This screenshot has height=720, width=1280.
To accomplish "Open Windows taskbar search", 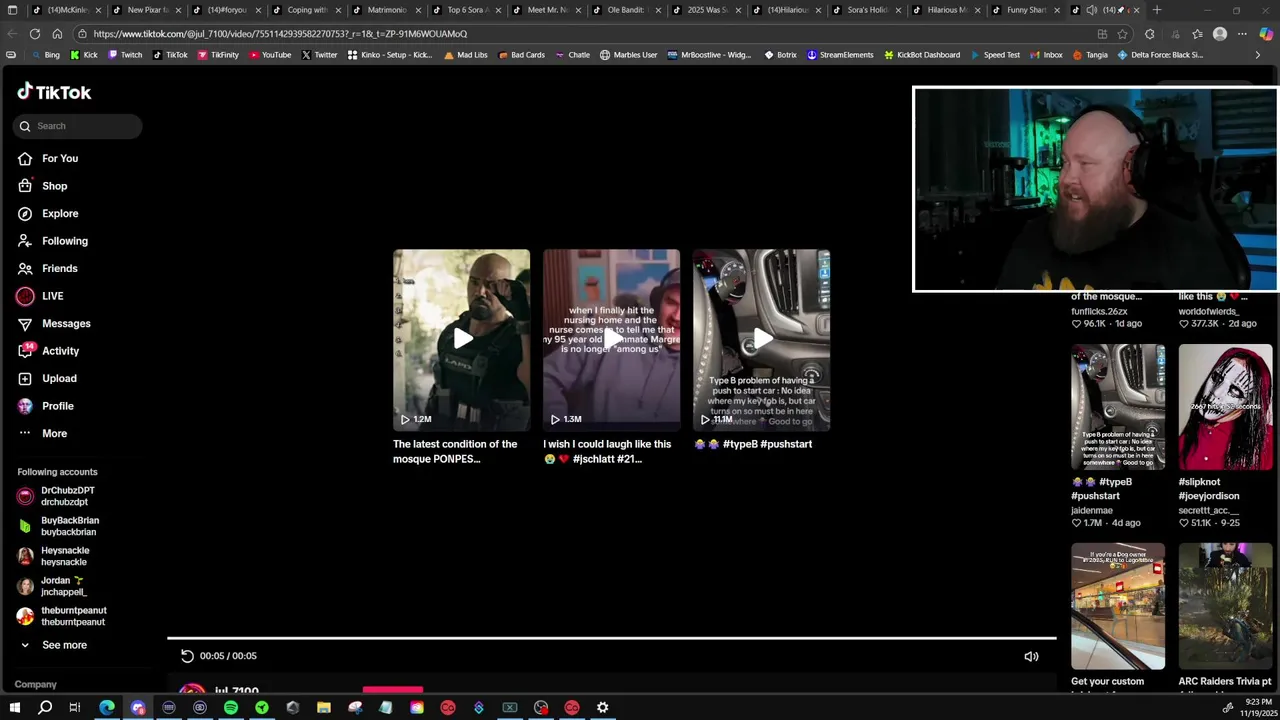I will coord(45,708).
